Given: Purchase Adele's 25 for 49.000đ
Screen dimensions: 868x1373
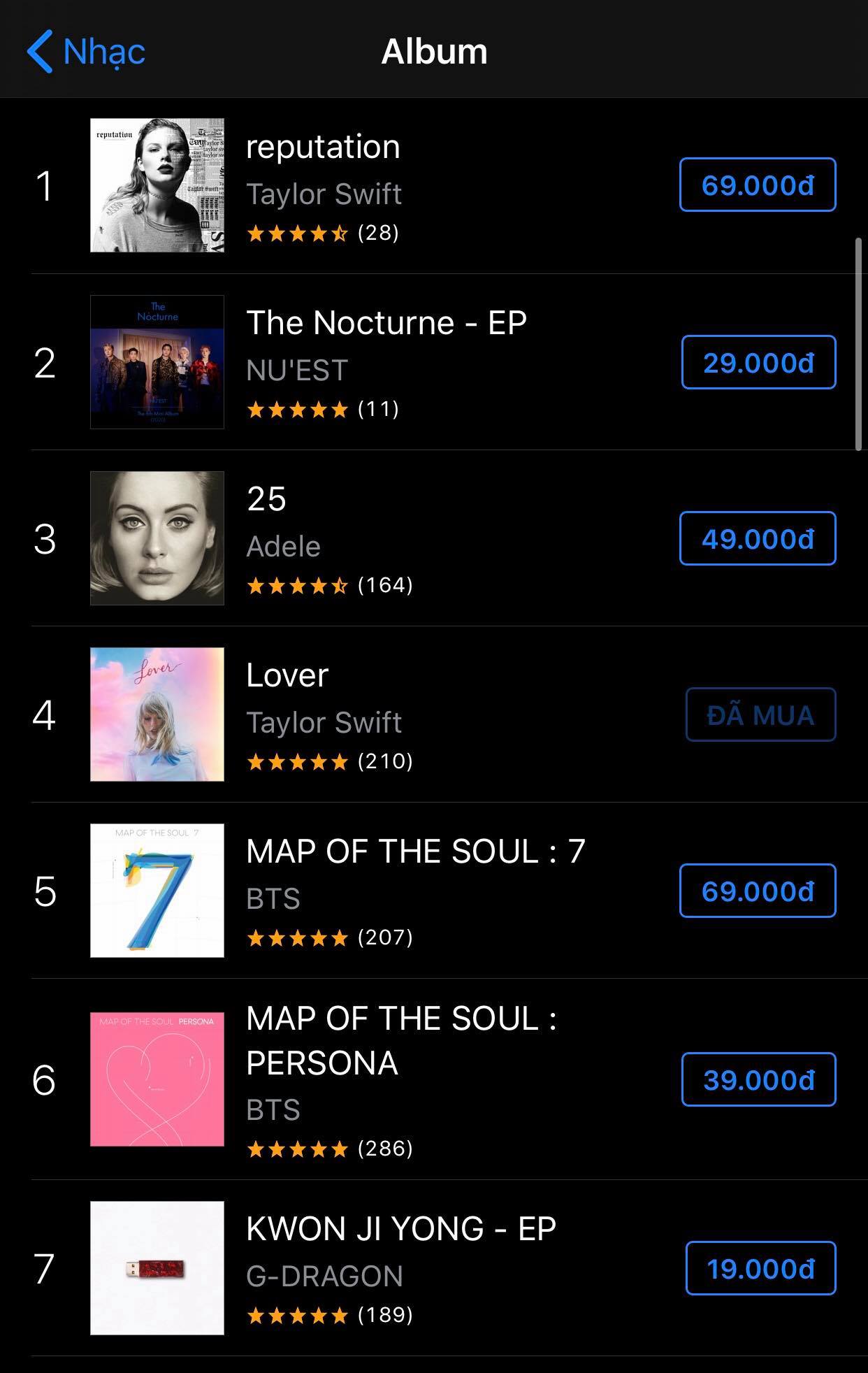Looking at the screenshot, I should [x=758, y=538].
